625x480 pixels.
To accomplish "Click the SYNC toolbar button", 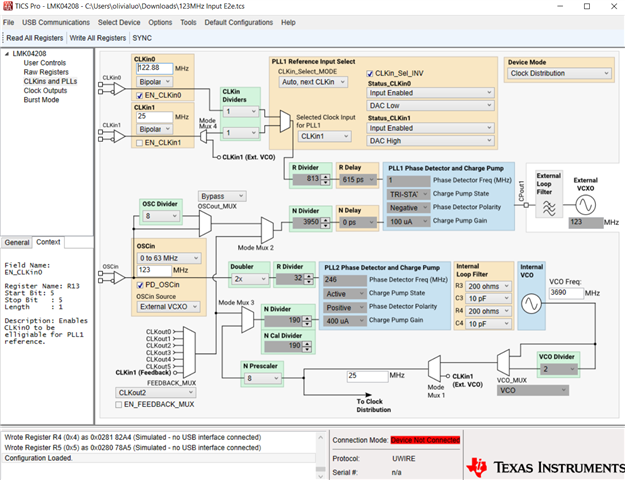I will coord(142,38).
